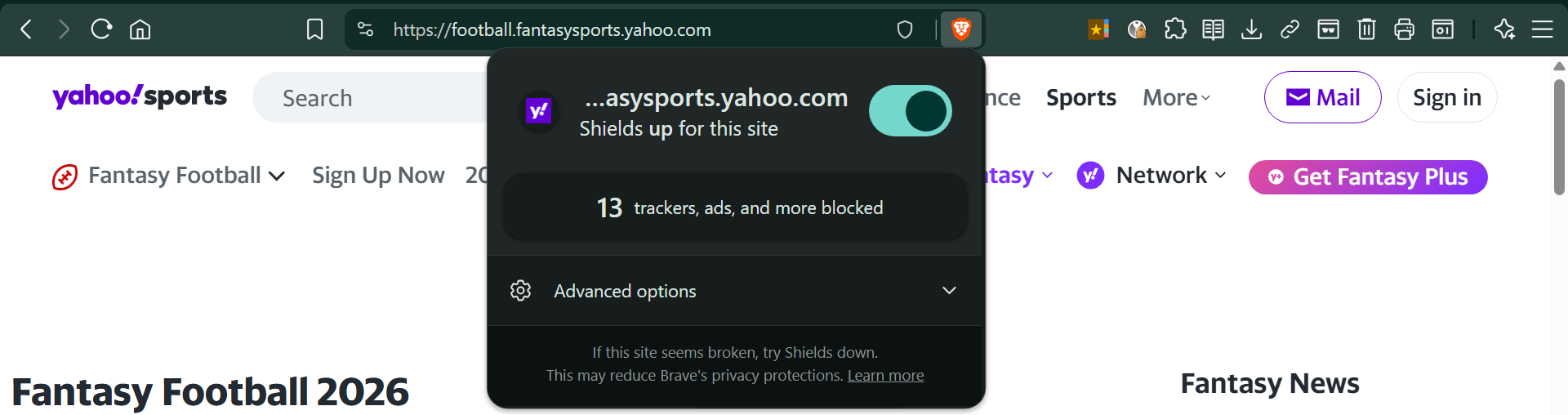Toggle Shields off for this site
1568x415 pixels.
point(910,111)
